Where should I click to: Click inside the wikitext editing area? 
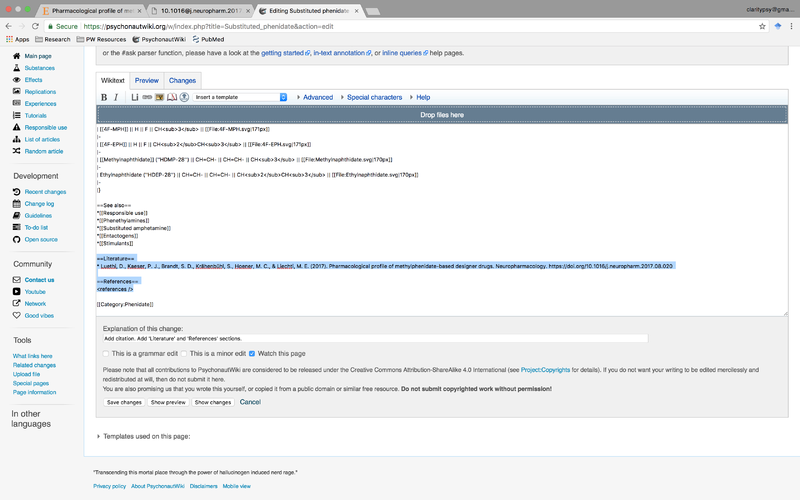point(442,219)
